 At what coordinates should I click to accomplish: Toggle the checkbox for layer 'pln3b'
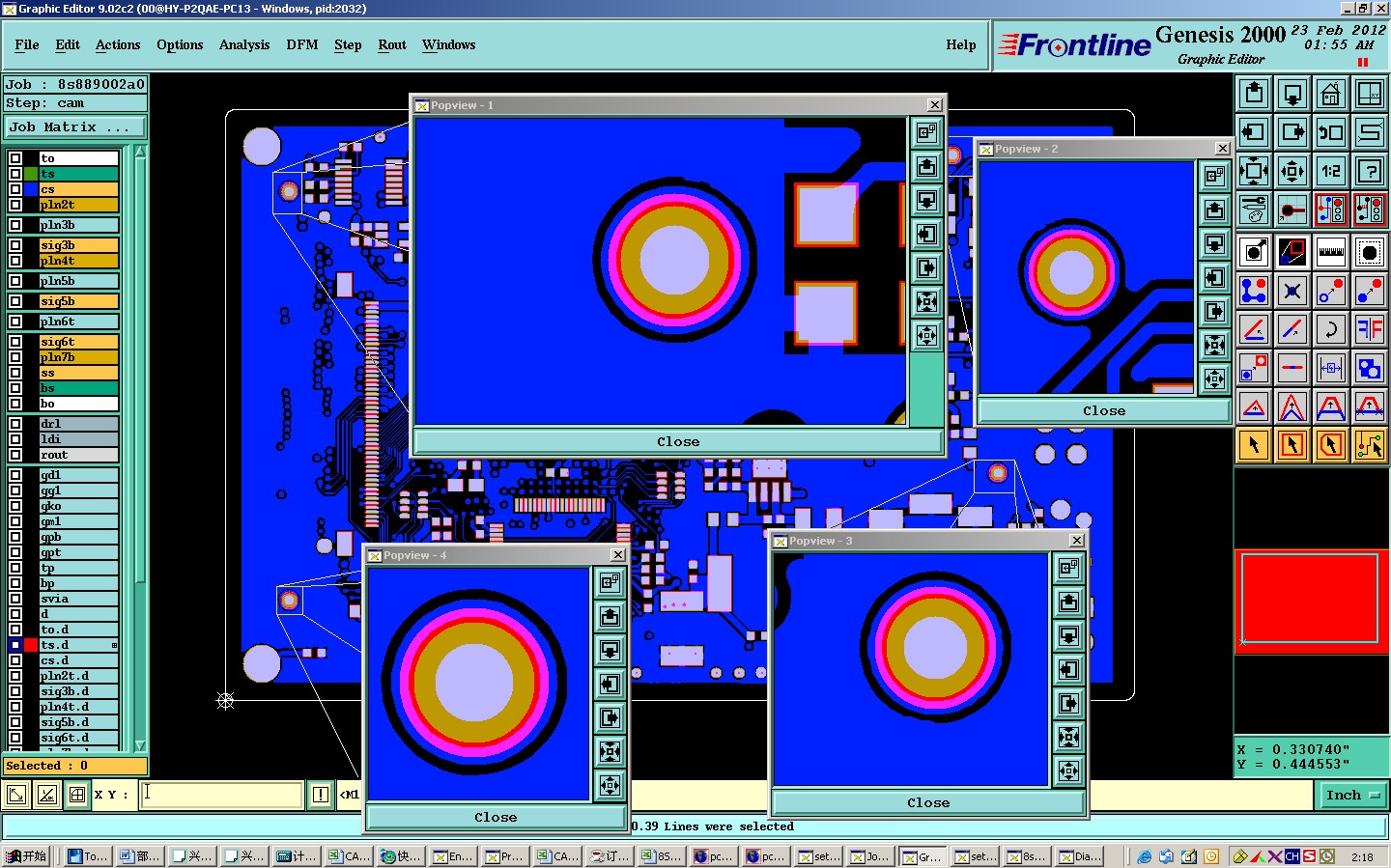click(x=15, y=225)
